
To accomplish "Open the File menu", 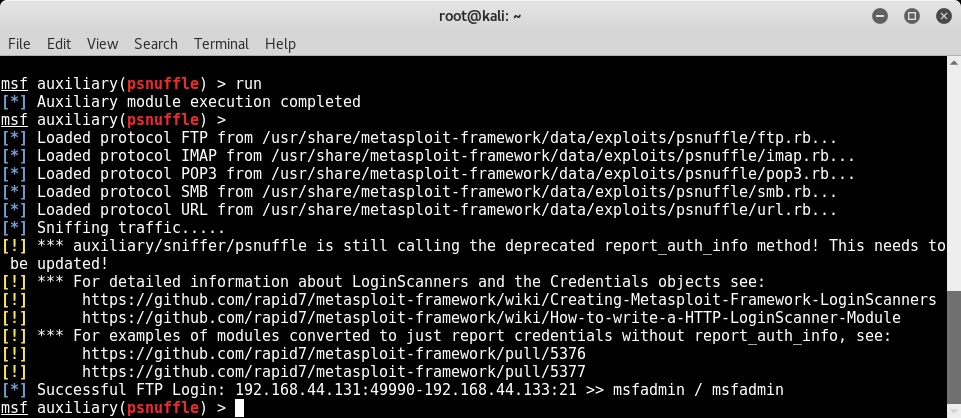I will (19, 44).
